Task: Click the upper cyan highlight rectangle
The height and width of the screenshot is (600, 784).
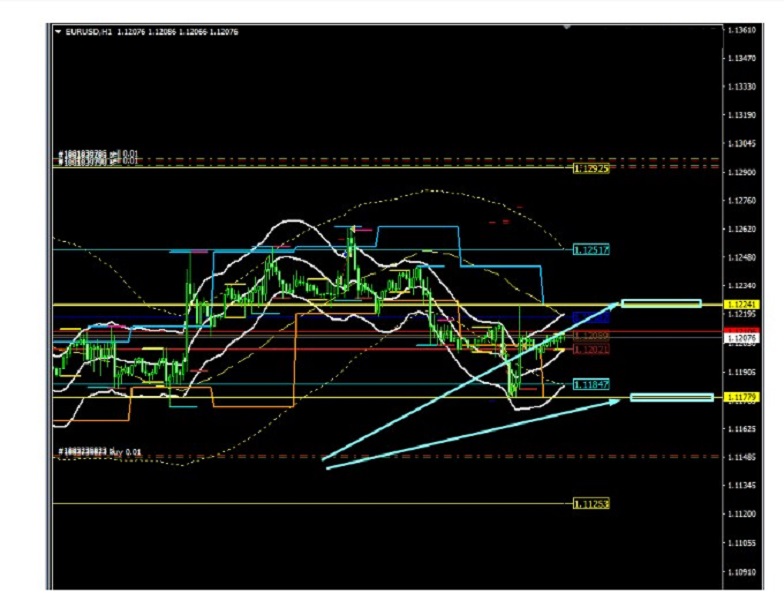Action: pos(661,303)
